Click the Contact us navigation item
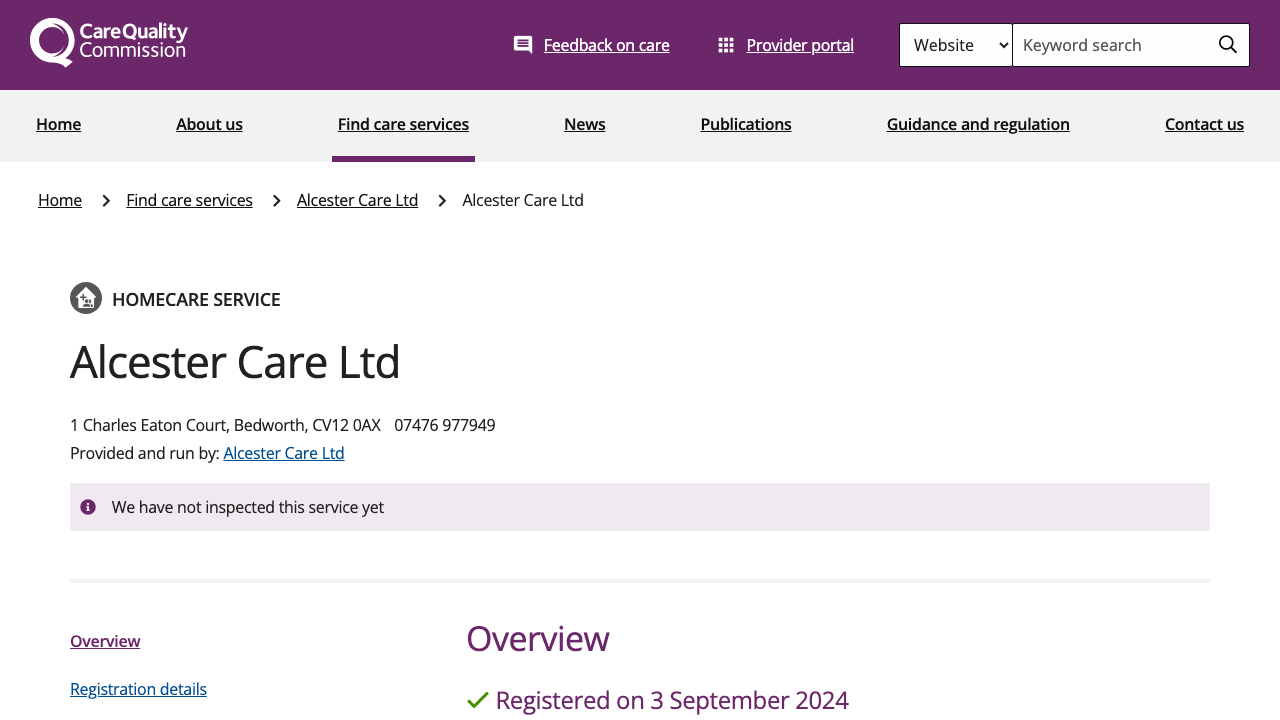Image resolution: width=1280 pixels, height=720 pixels. pyautogui.click(x=1204, y=122)
